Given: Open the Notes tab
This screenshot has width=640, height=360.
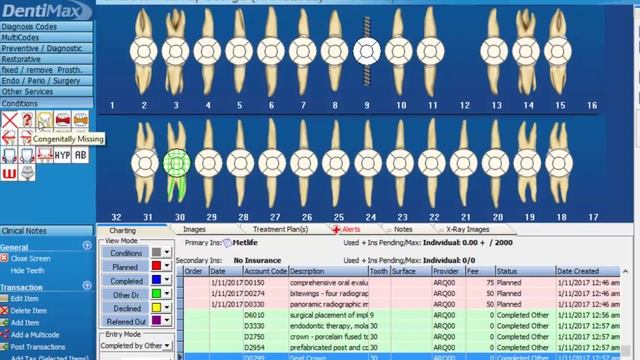Looking at the screenshot, I should pos(403,229).
